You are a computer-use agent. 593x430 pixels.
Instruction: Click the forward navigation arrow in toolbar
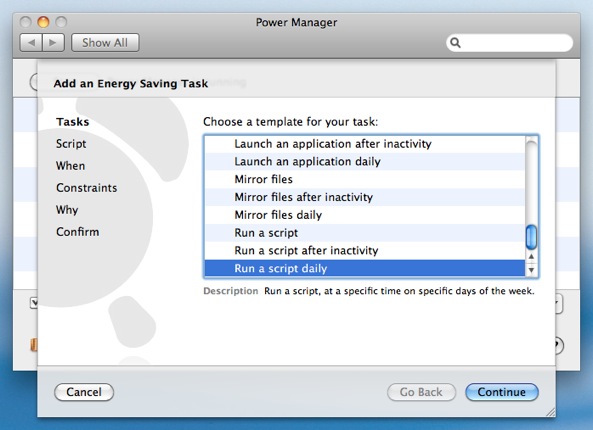pos(53,43)
